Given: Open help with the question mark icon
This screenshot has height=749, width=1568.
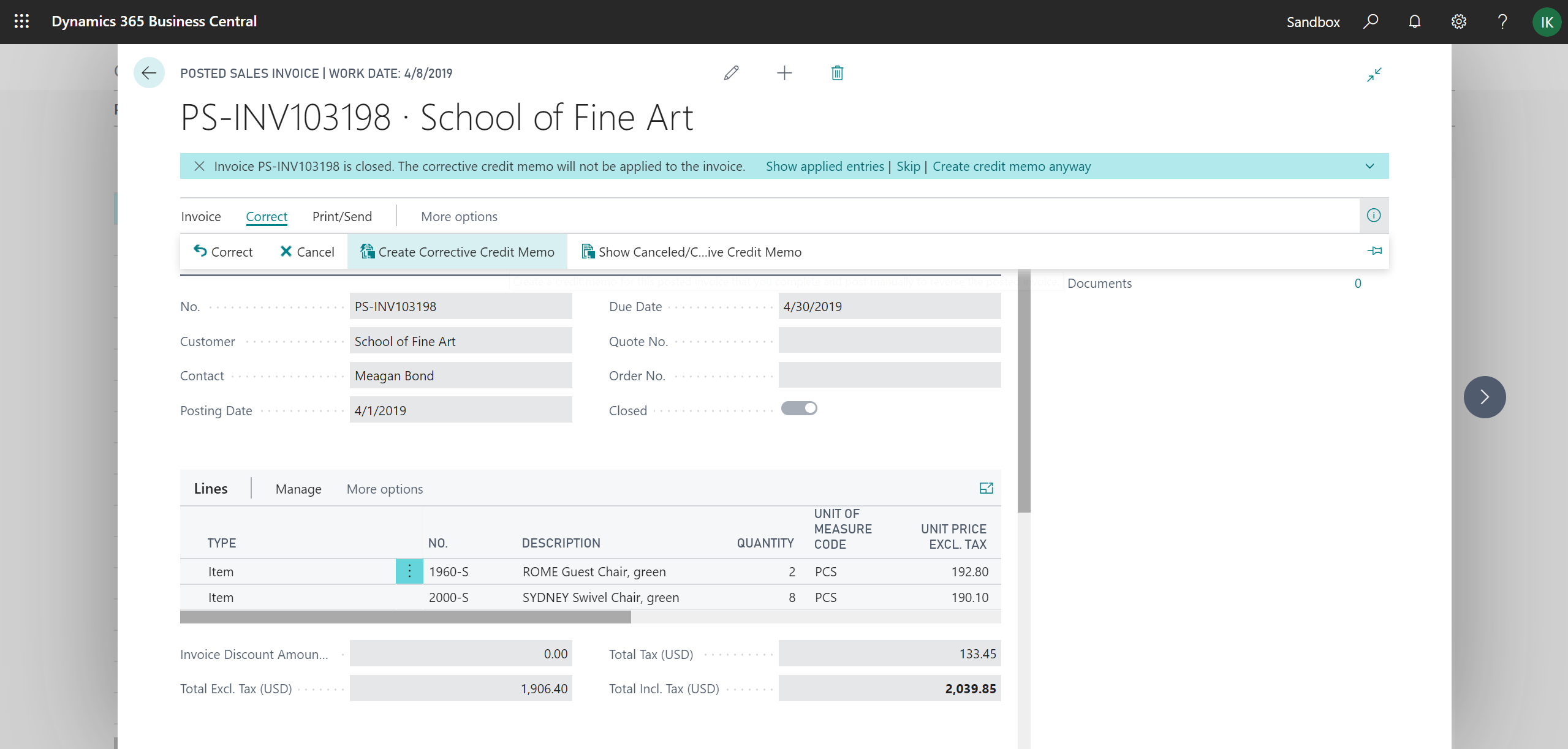Looking at the screenshot, I should pos(1502,21).
